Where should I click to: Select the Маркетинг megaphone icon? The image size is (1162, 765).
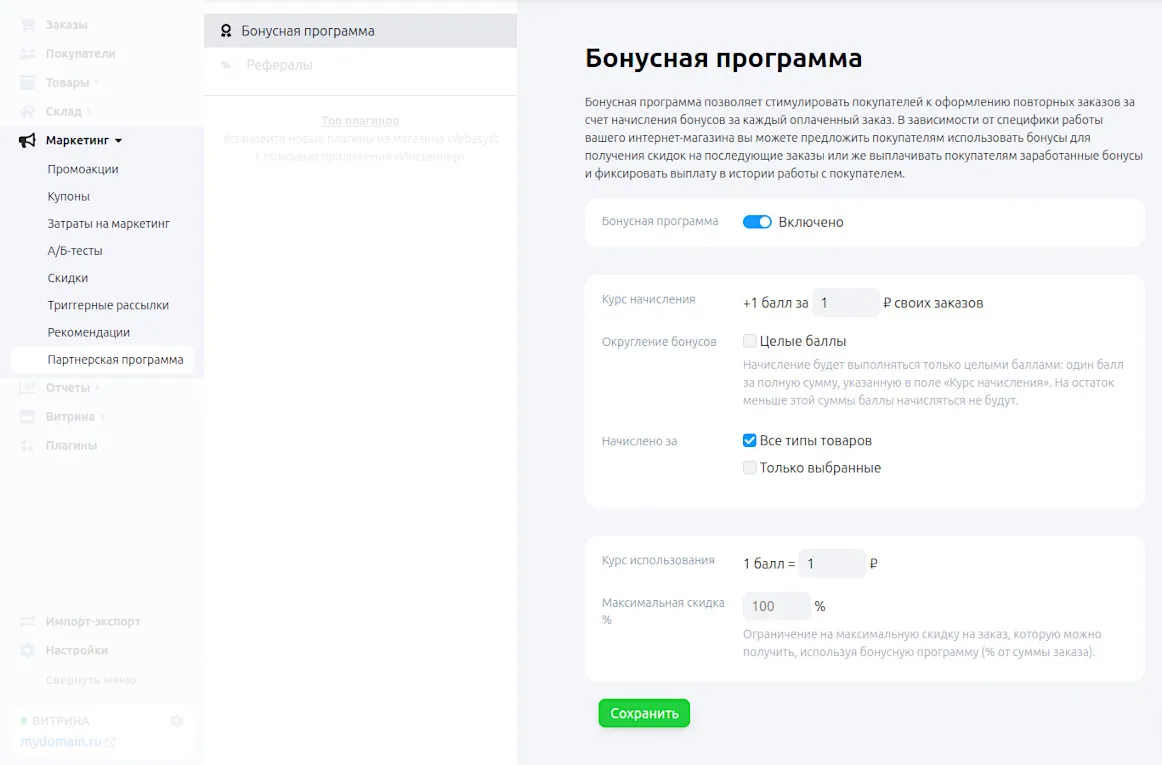25,140
